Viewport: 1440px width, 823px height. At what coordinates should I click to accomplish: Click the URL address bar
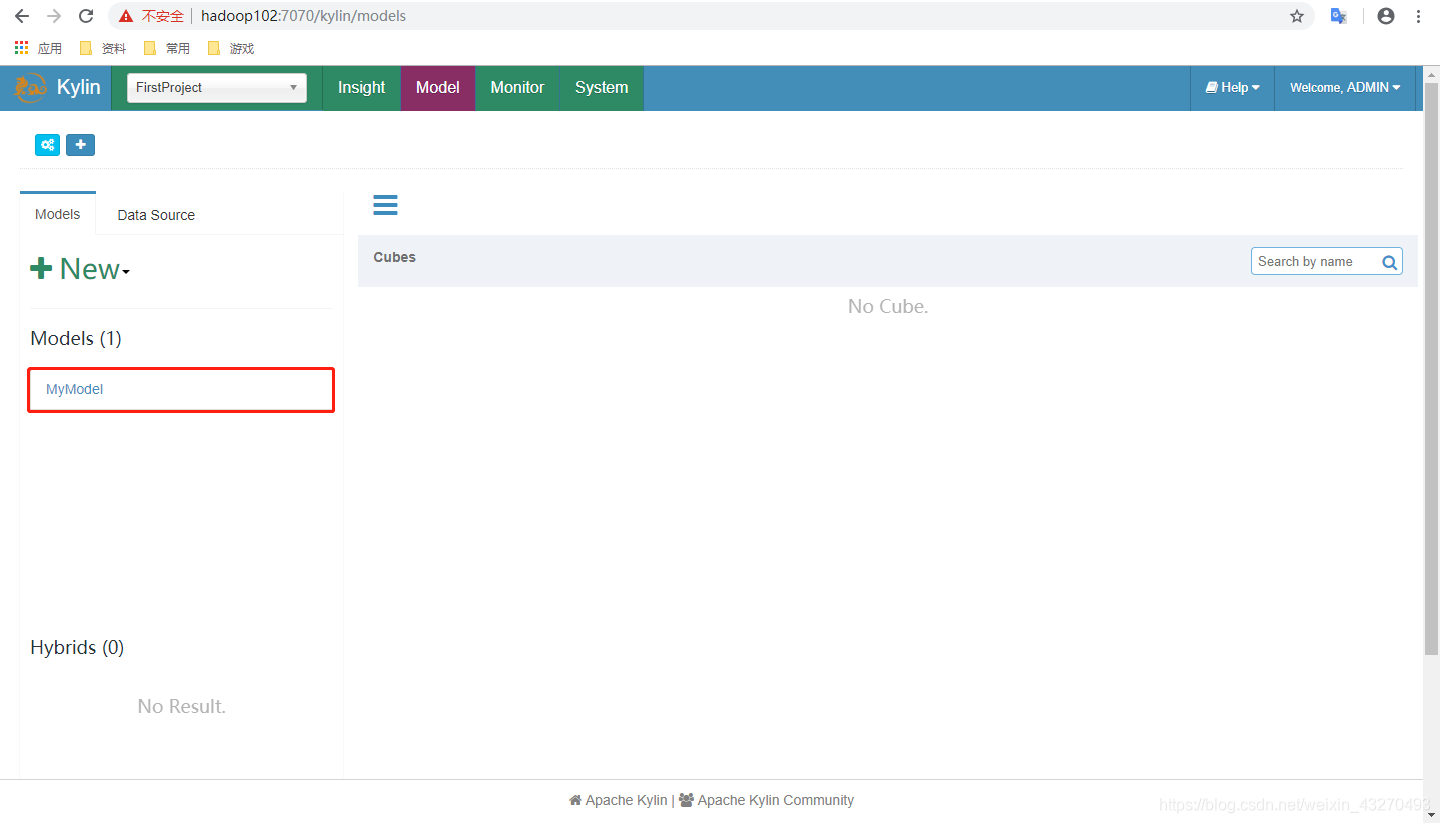pos(710,16)
